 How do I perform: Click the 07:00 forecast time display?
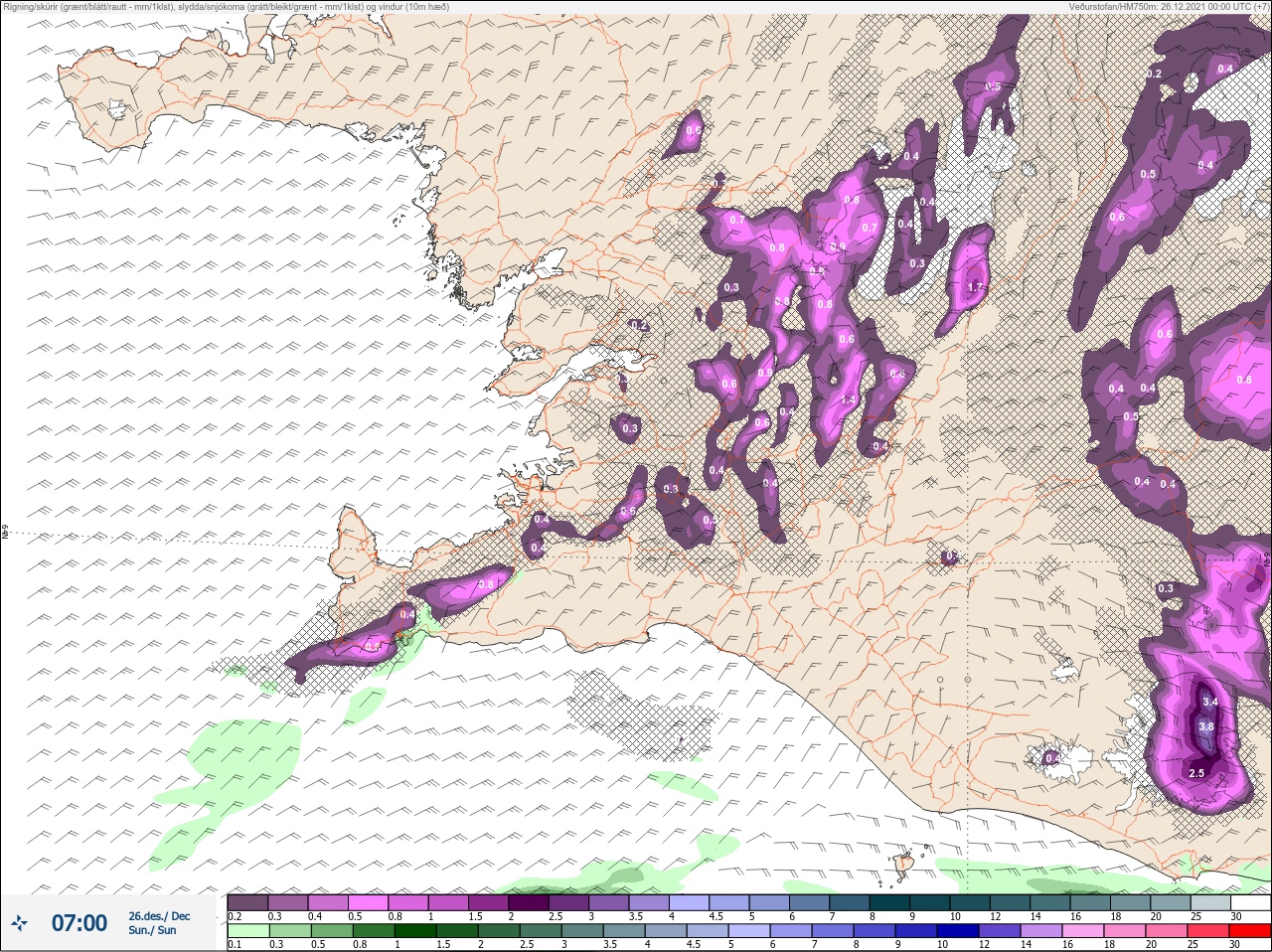point(79,923)
